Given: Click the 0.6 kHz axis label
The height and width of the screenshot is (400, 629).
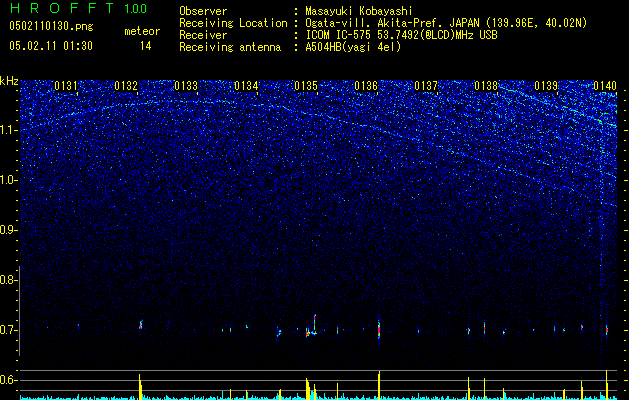Looking at the screenshot, I should coord(8,380).
